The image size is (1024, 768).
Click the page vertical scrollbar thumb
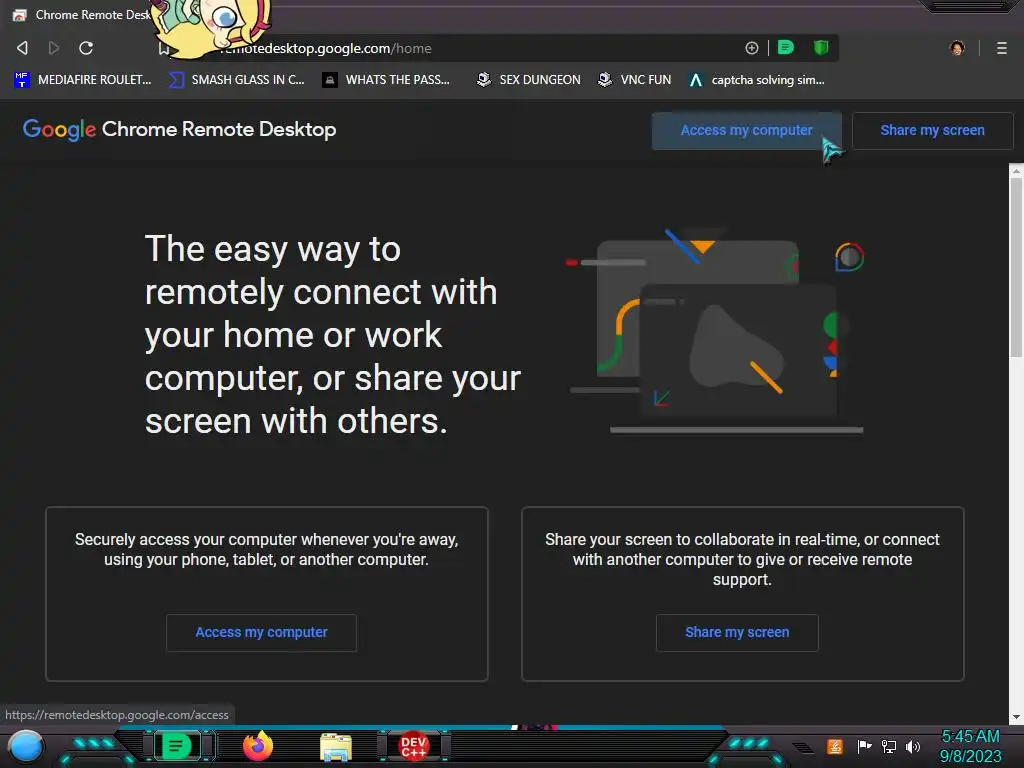click(1016, 268)
